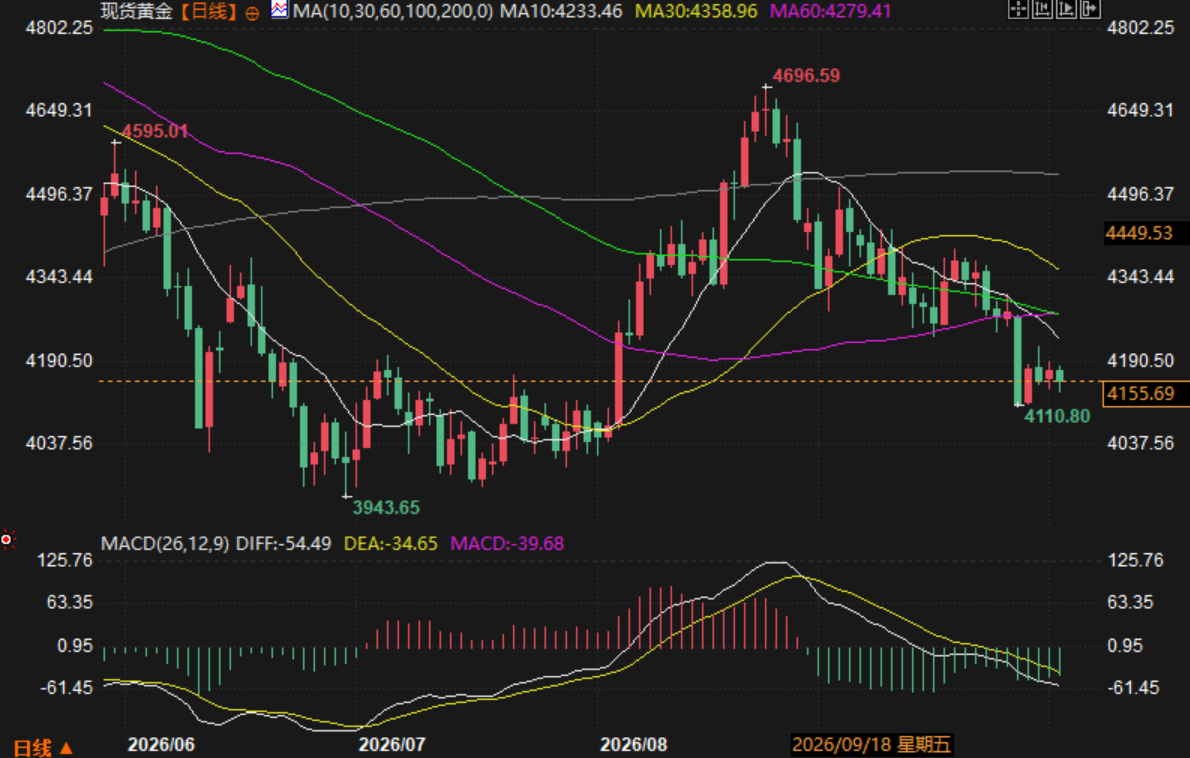Click the red sun-shaped marker left of MACD panel
This screenshot has height=758, width=1190.
pos(7,539)
